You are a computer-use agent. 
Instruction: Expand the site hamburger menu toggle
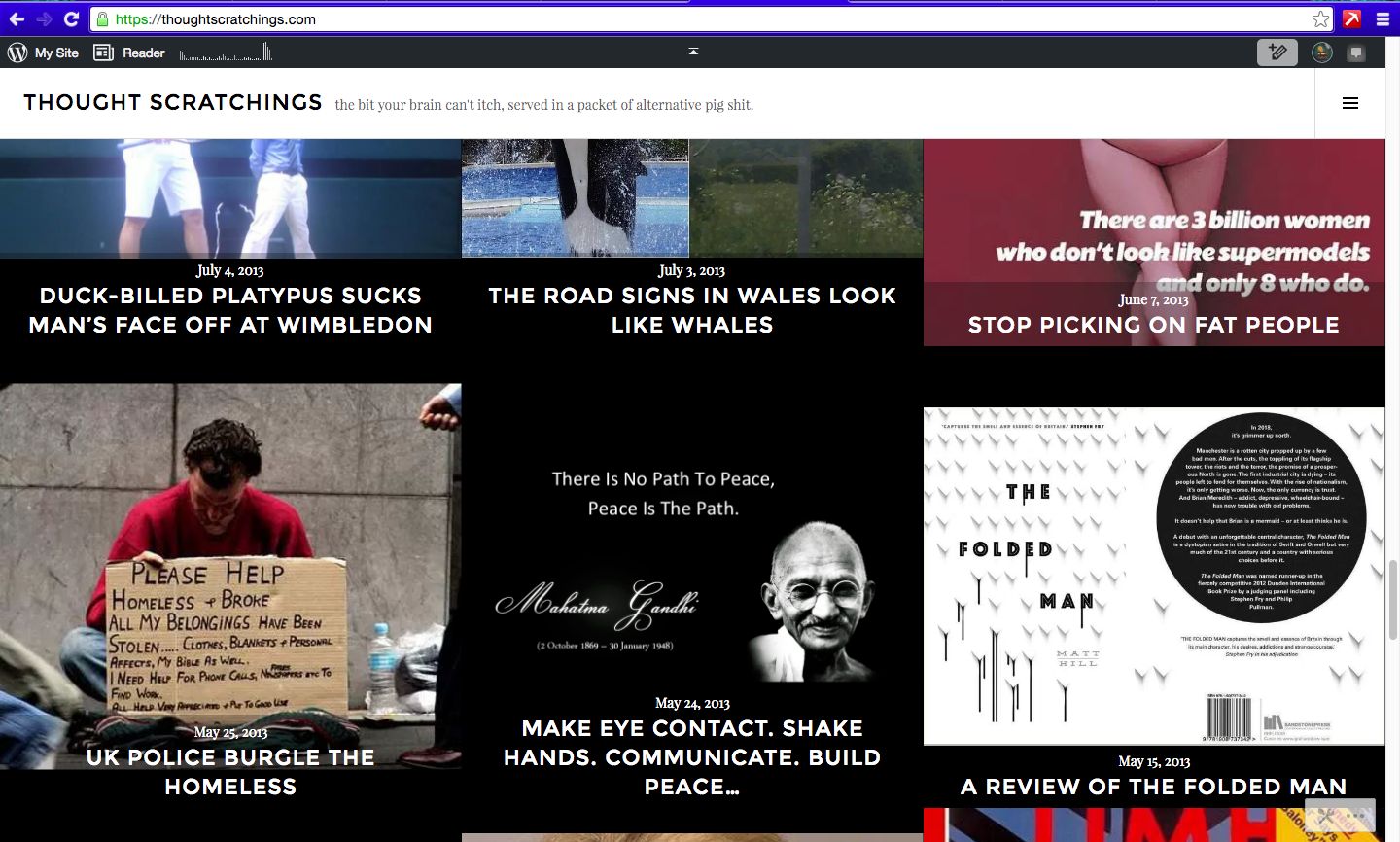pos(1350,103)
